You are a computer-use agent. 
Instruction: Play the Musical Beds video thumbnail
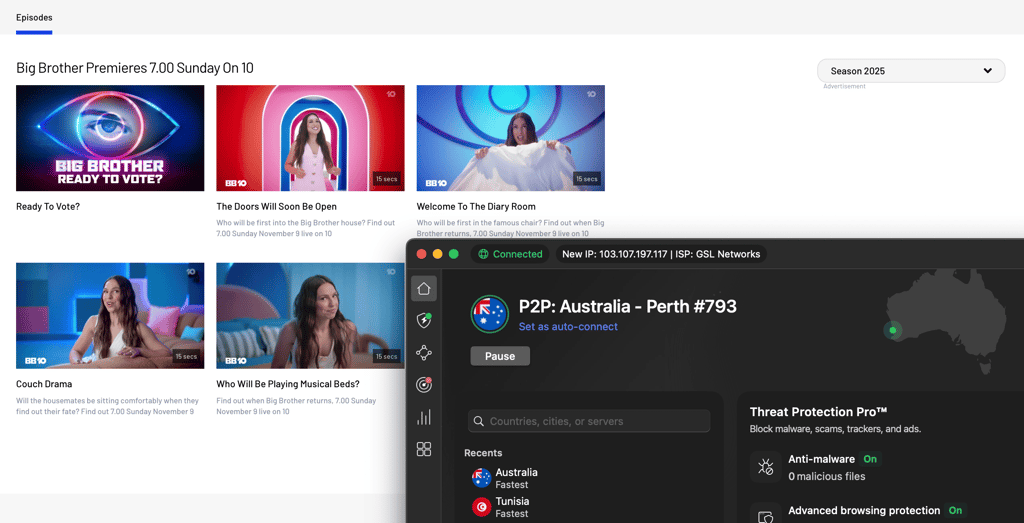tap(310, 315)
